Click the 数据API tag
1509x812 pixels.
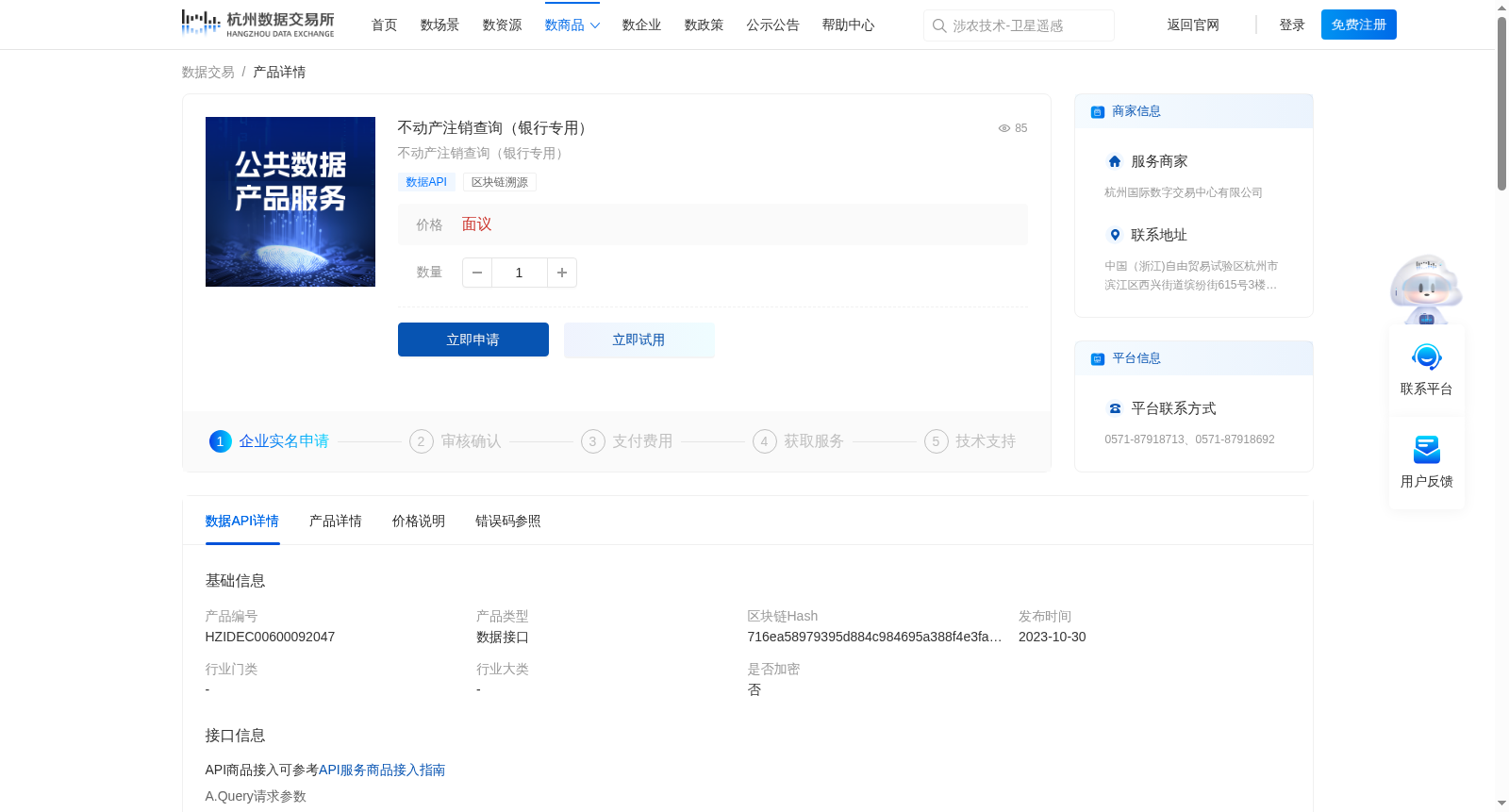click(x=426, y=182)
